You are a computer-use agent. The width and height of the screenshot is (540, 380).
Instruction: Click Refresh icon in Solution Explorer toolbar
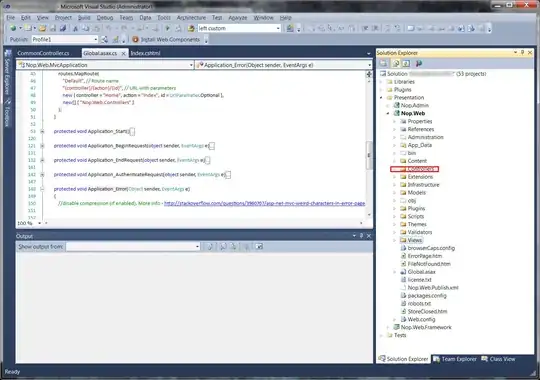point(406,63)
